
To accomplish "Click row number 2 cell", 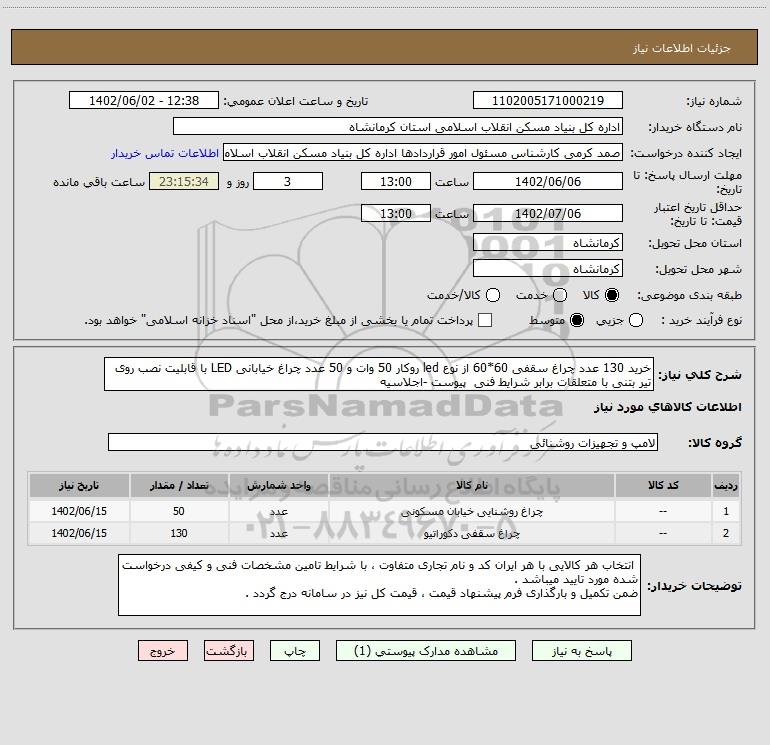I will coord(726,533).
